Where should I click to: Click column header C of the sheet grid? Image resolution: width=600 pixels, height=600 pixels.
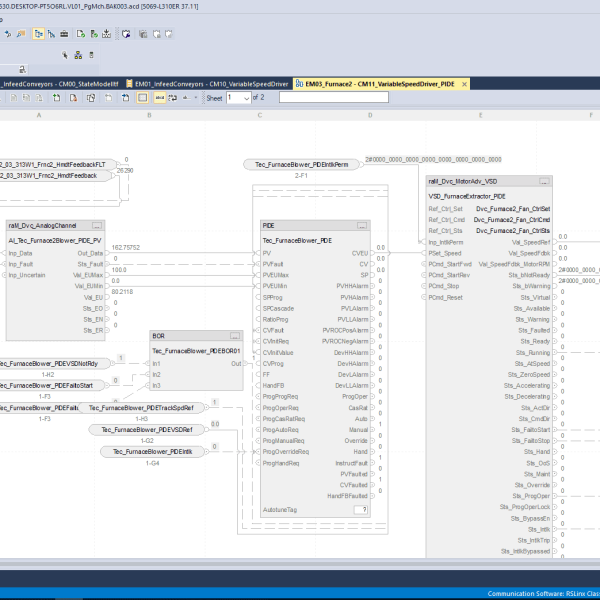pos(260,115)
